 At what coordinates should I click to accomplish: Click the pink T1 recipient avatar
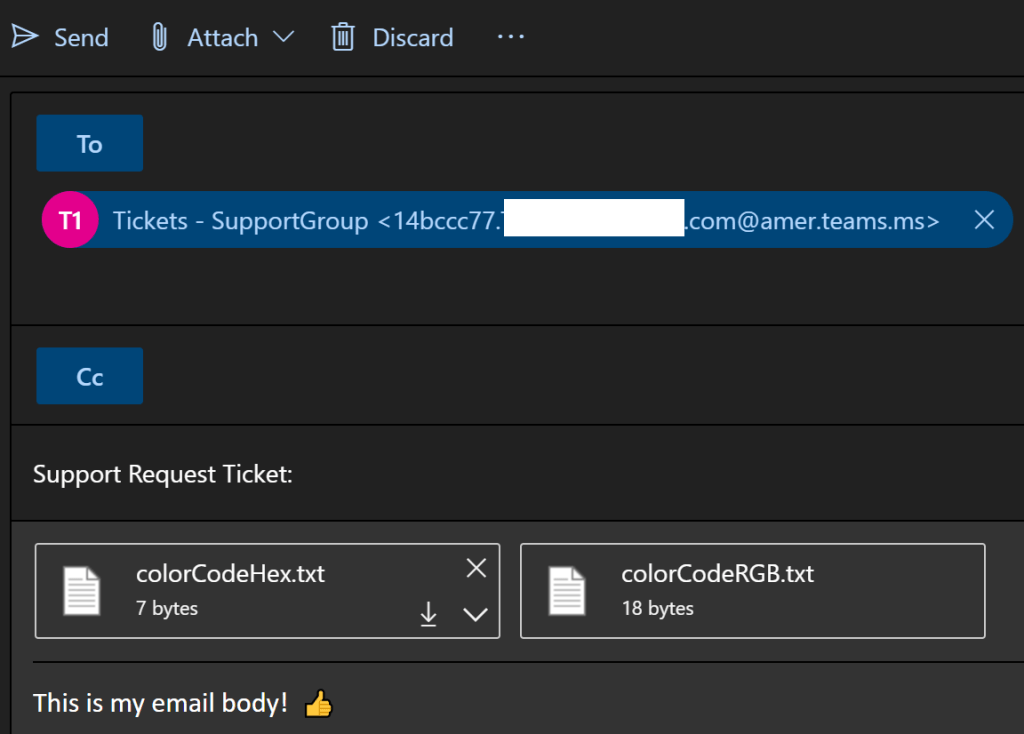coord(70,220)
